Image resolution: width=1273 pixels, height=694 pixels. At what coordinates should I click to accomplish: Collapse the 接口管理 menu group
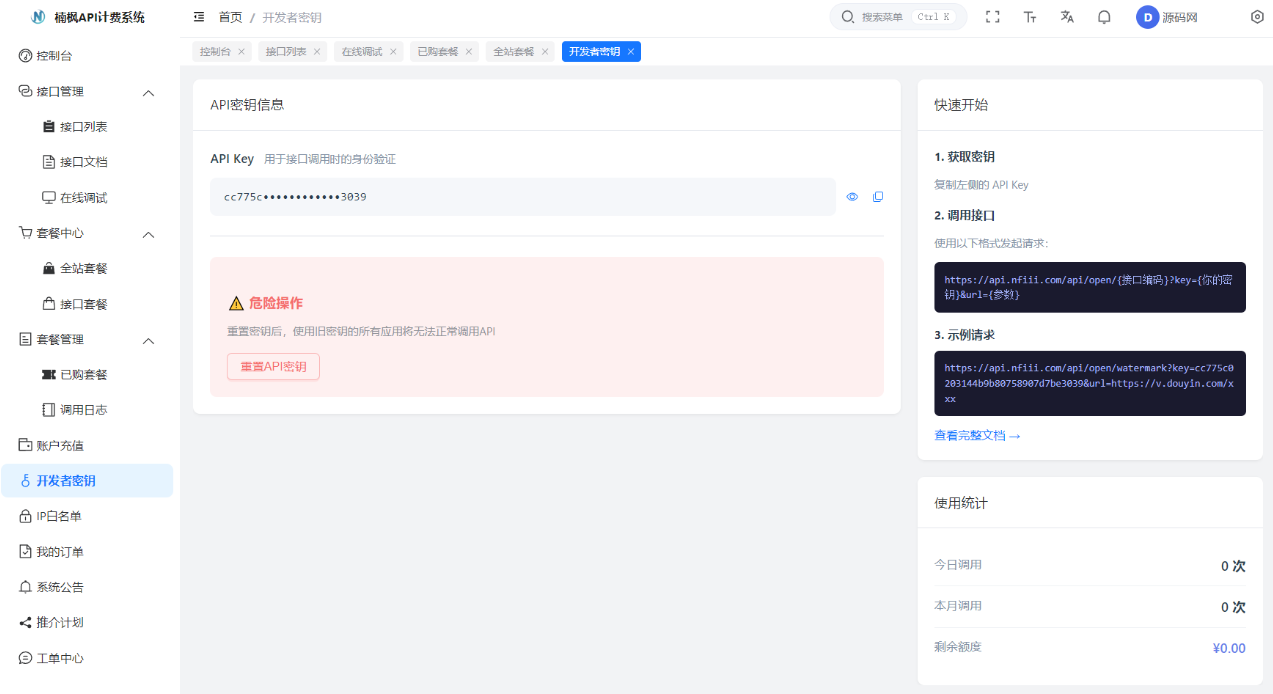(x=149, y=92)
